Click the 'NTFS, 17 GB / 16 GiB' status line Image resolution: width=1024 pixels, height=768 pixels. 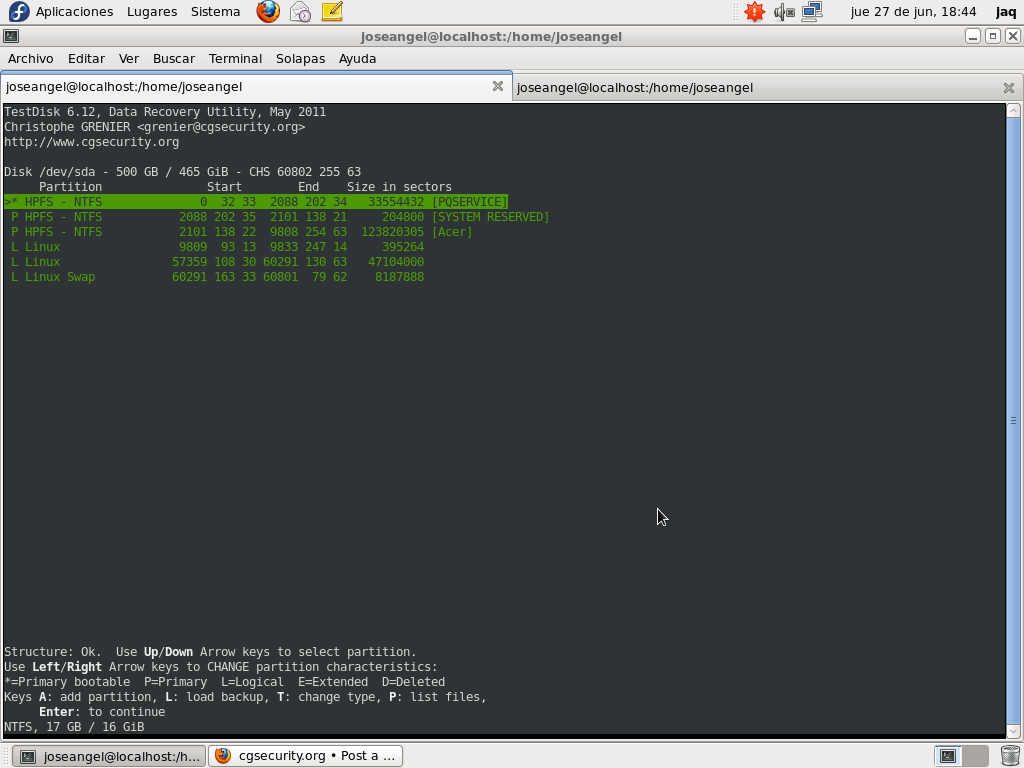74,727
